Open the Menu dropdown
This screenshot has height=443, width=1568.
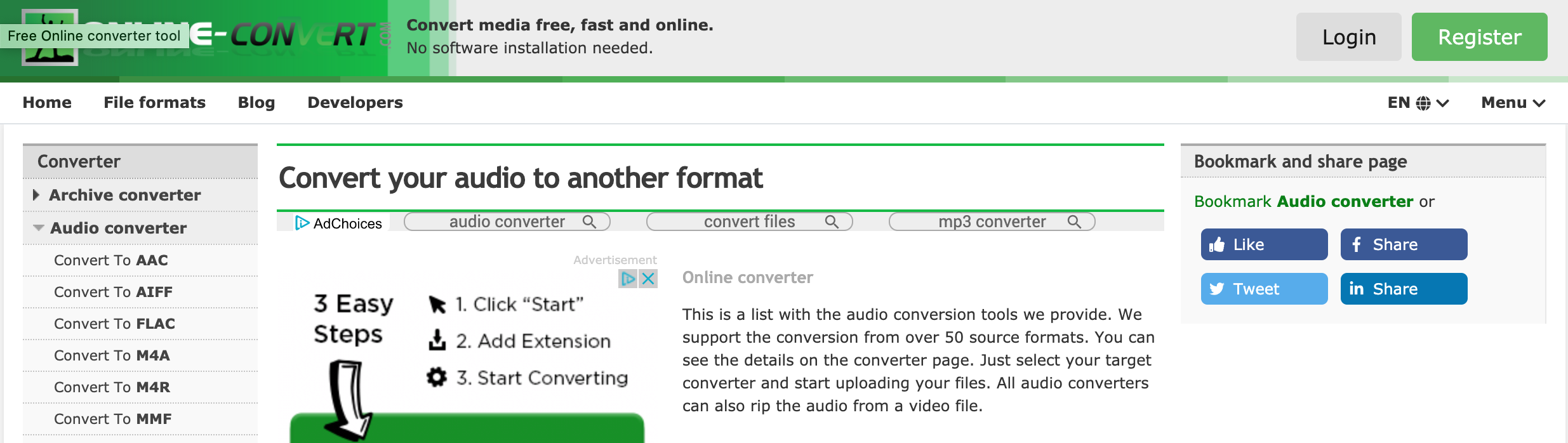coord(1512,103)
